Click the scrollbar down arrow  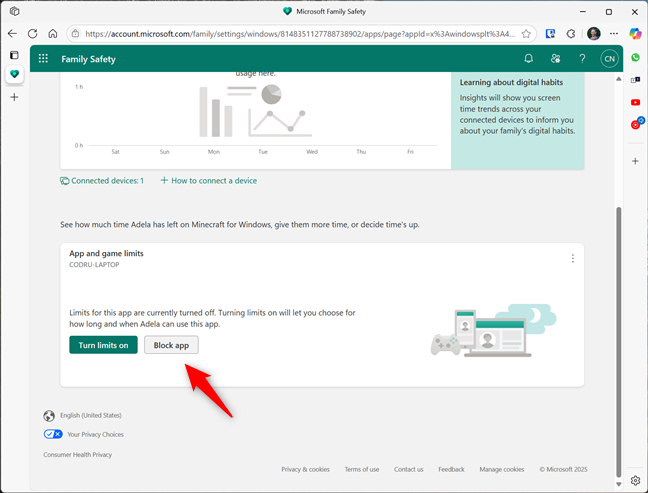[x=619, y=484]
